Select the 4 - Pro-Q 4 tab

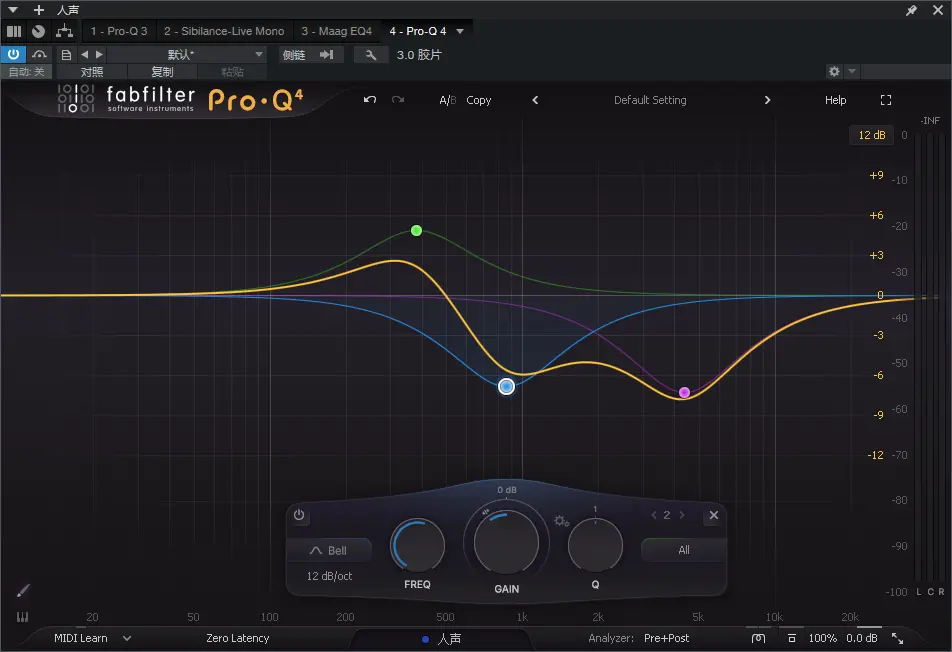418,31
